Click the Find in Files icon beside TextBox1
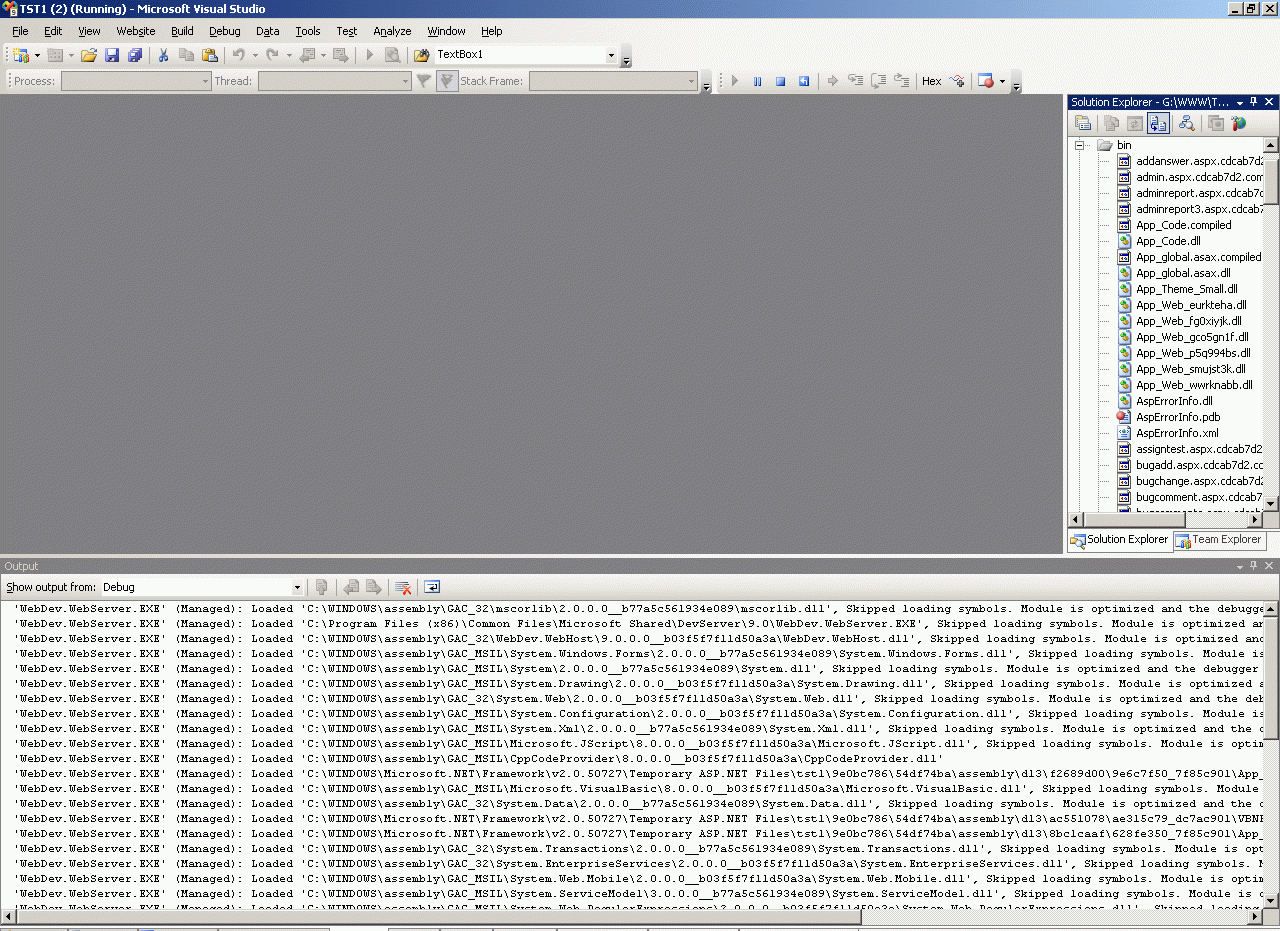1280x931 pixels. pos(422,55)
